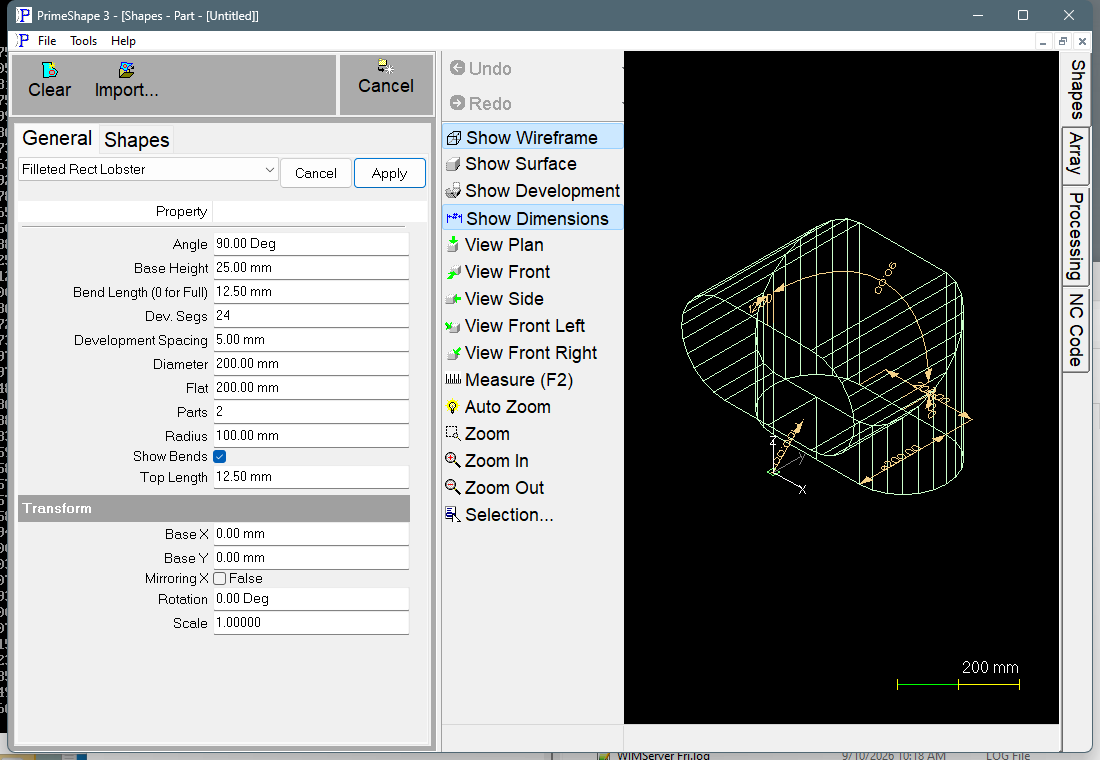Click the Undo icon
The image size is (1100, 760).
click(x=457, y=68)
